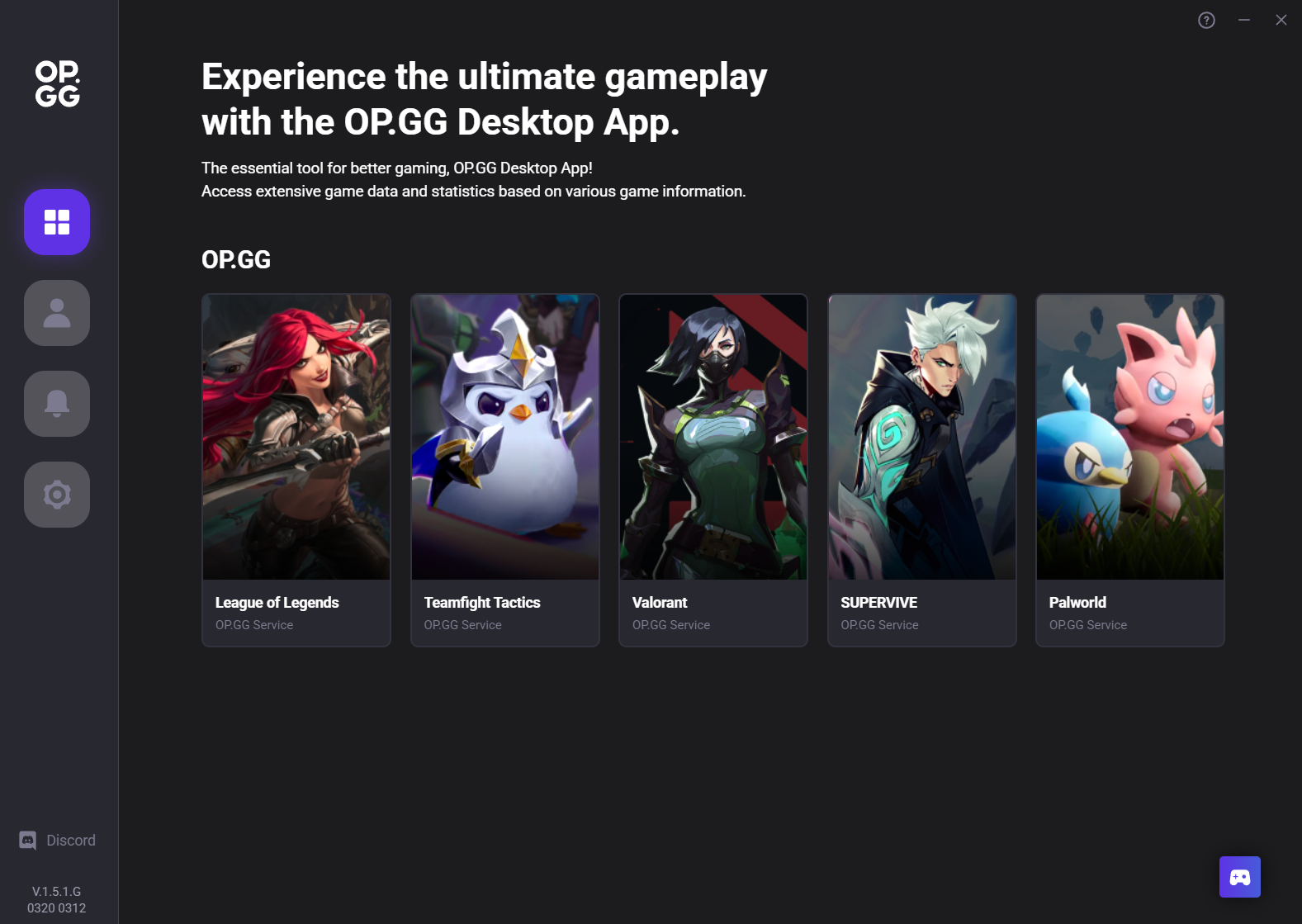This screenshot has width=1302, height=924.
Task: Select the Valorant card artwork
Action: click(x=713, y=437)
